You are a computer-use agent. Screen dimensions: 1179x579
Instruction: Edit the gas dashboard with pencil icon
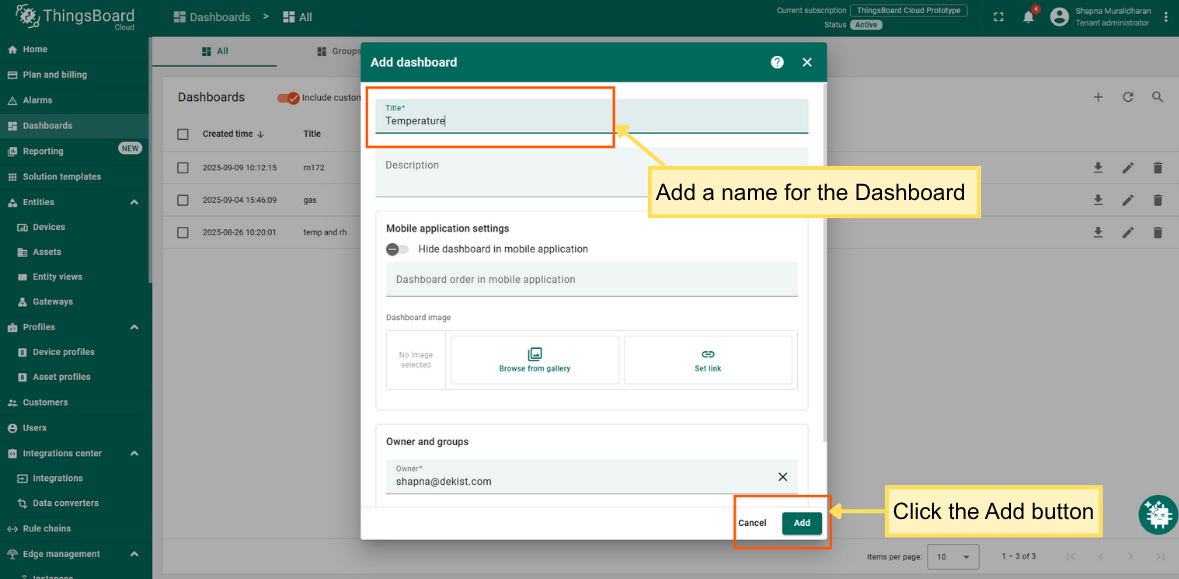[1128, 200]
